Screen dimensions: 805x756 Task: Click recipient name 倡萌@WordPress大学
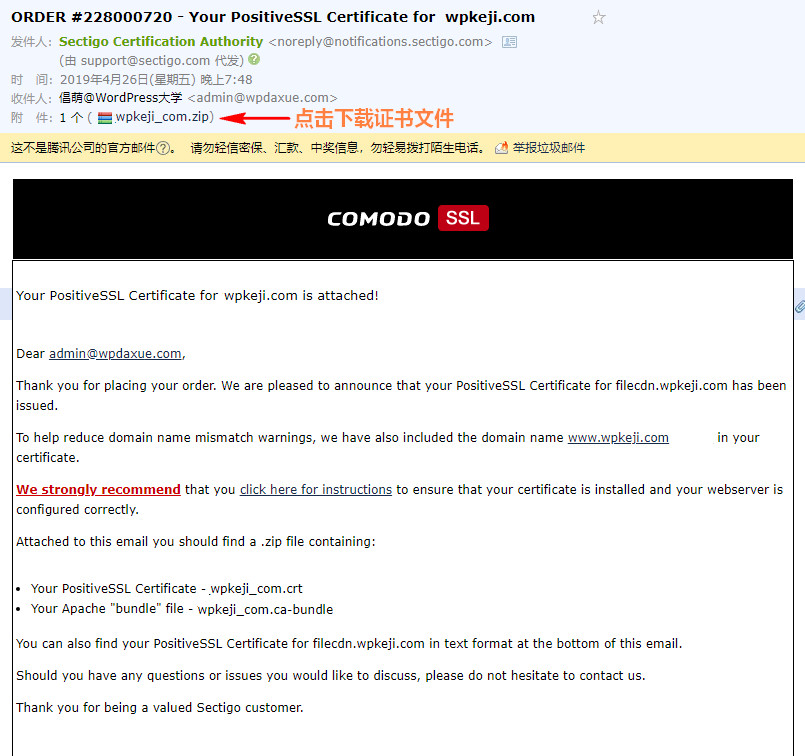pyautogui.click(x=121, y=98)
